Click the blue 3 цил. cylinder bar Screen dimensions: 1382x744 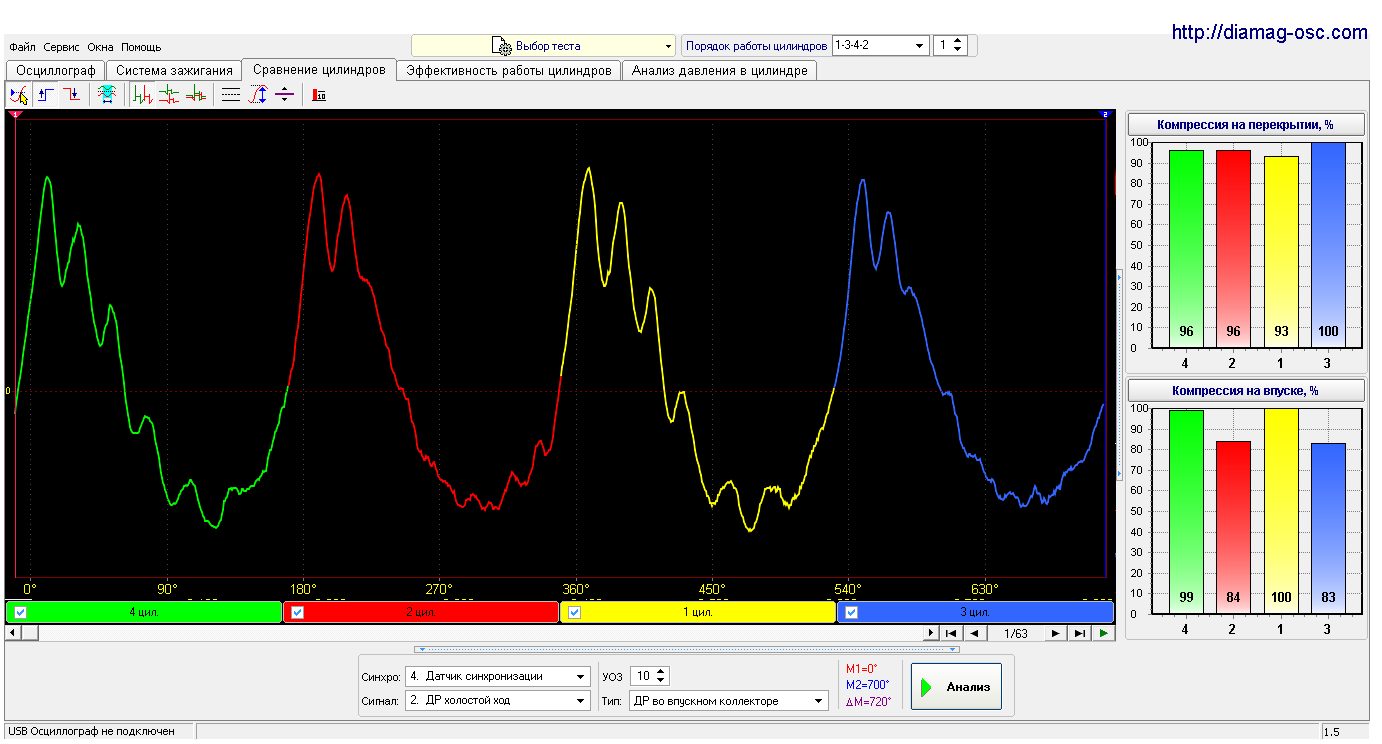975,612
